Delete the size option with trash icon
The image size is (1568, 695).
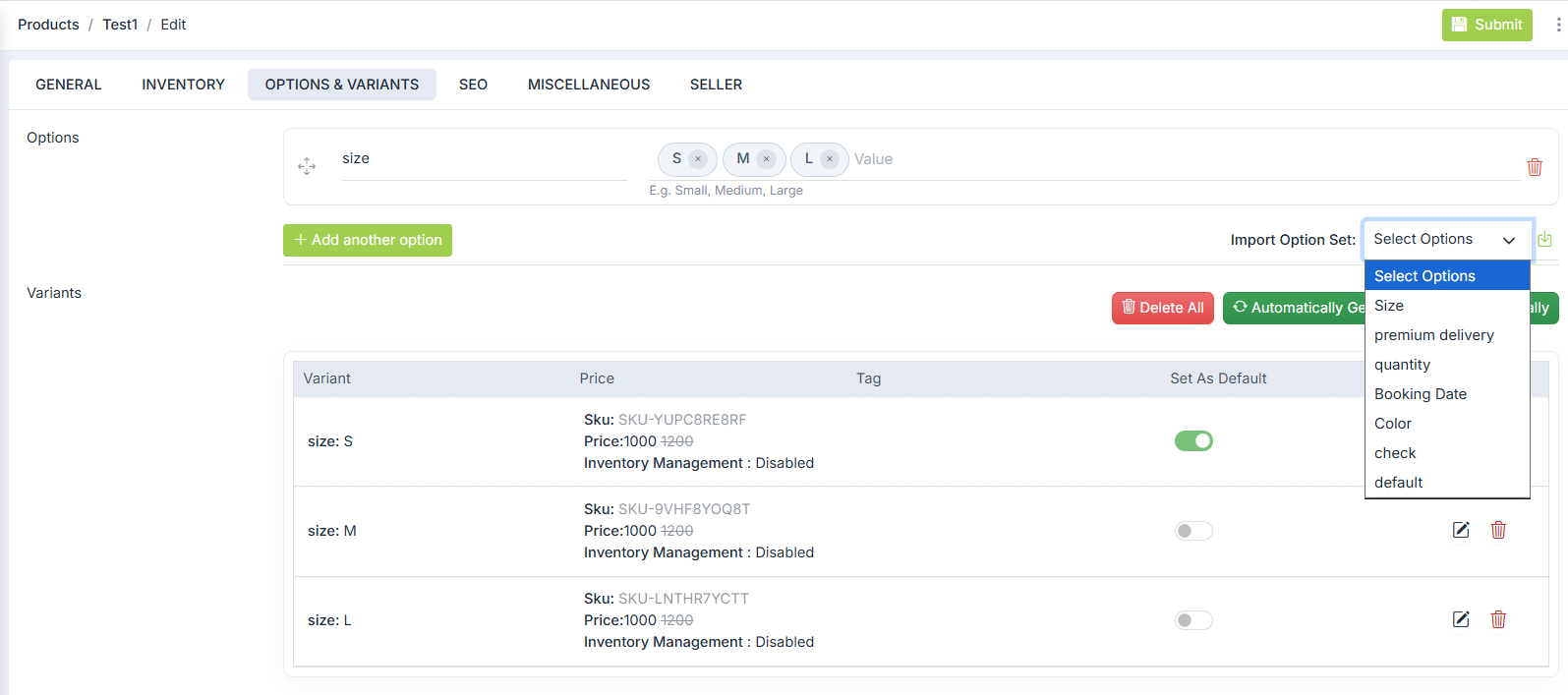click(x=1534, y=167)
